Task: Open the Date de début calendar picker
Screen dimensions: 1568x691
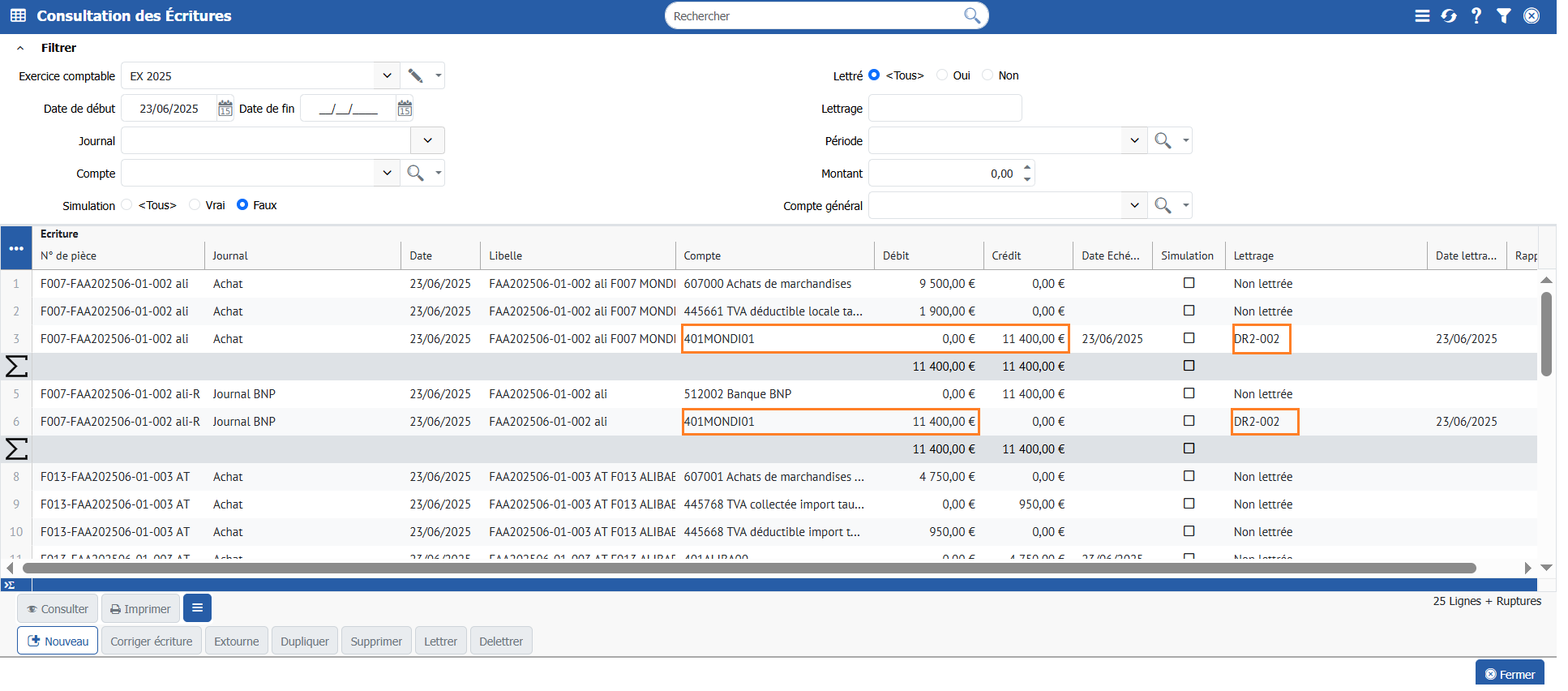Action: [x=225, y=109]
